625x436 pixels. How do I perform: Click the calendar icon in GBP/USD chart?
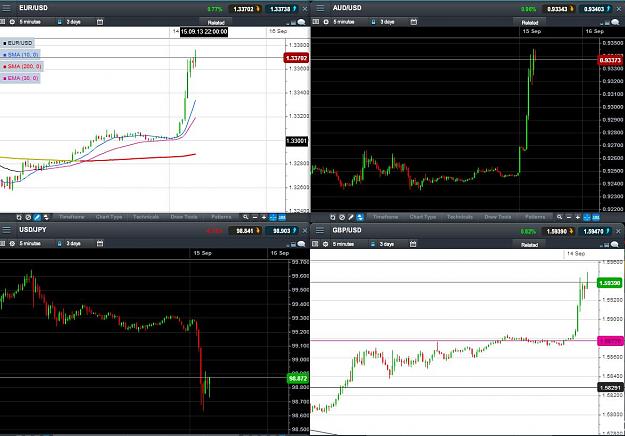pyautogui.click(x=413, y=244)
